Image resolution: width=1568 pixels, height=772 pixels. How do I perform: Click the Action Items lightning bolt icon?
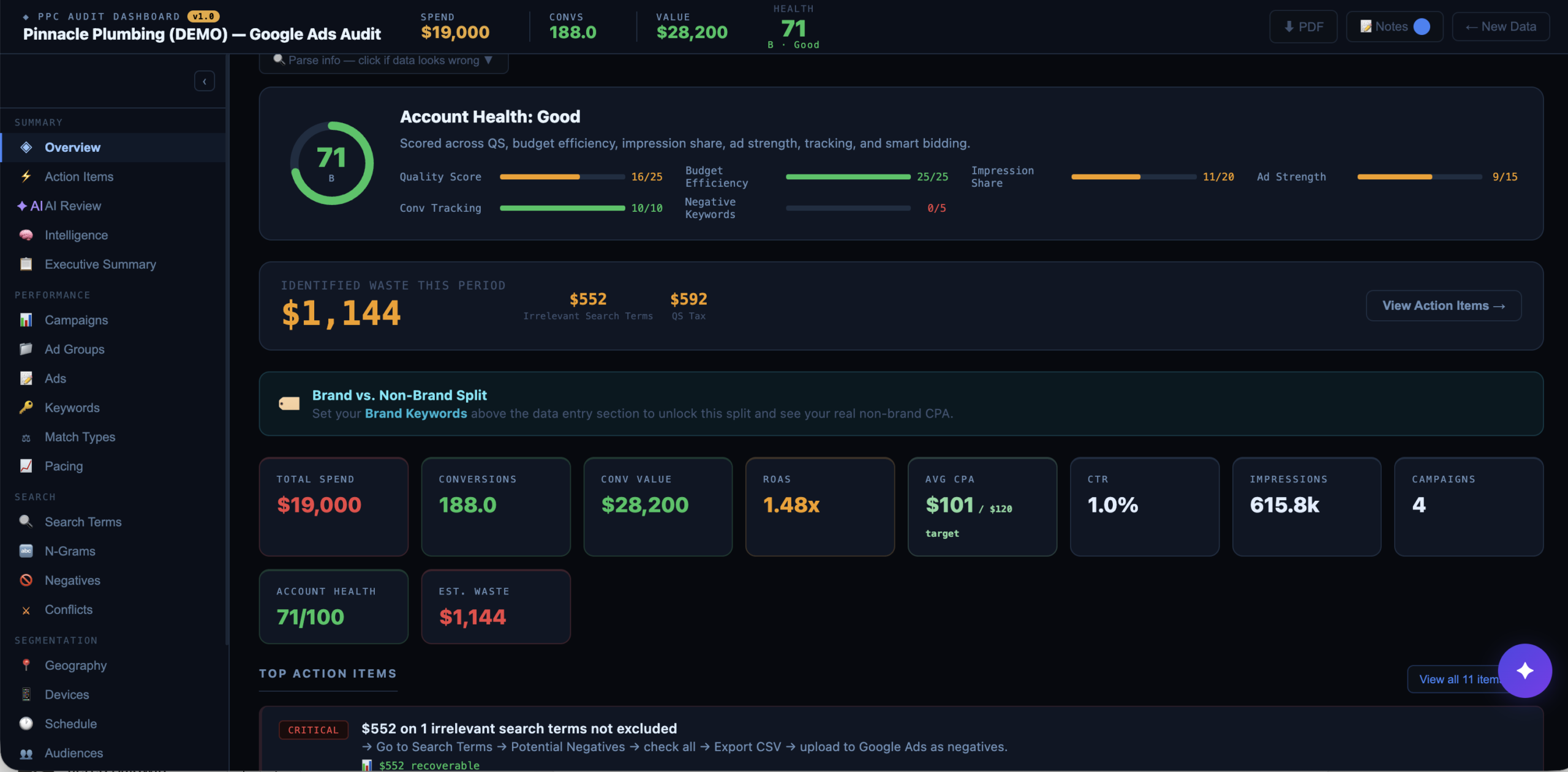pyautogui.click(x=26, y=176)
